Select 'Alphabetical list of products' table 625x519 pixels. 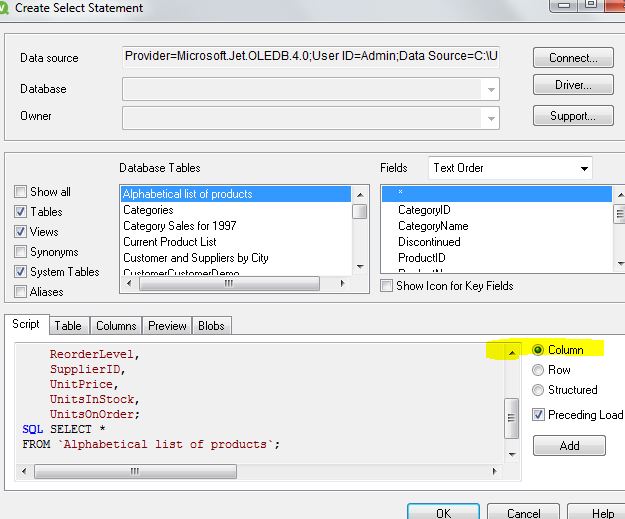coord(236,194)
